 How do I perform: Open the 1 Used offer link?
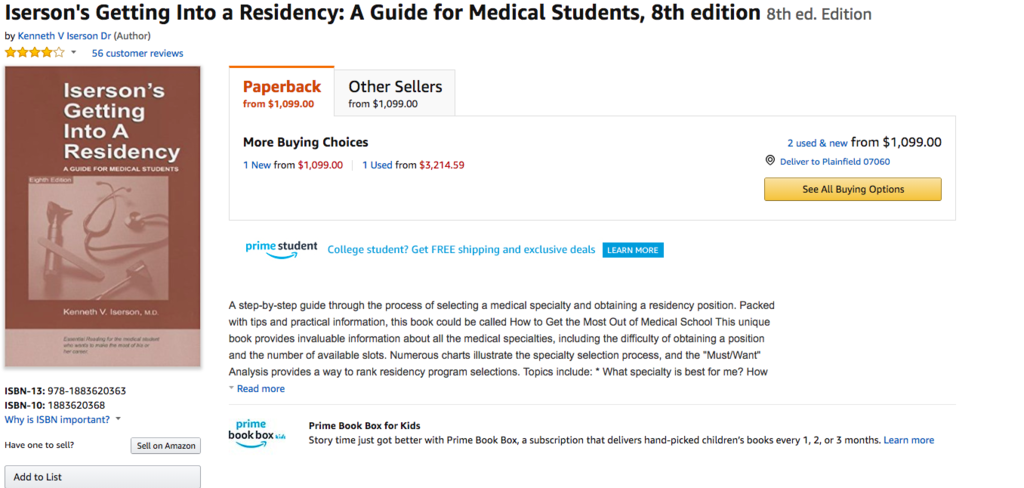click(377, 165)
